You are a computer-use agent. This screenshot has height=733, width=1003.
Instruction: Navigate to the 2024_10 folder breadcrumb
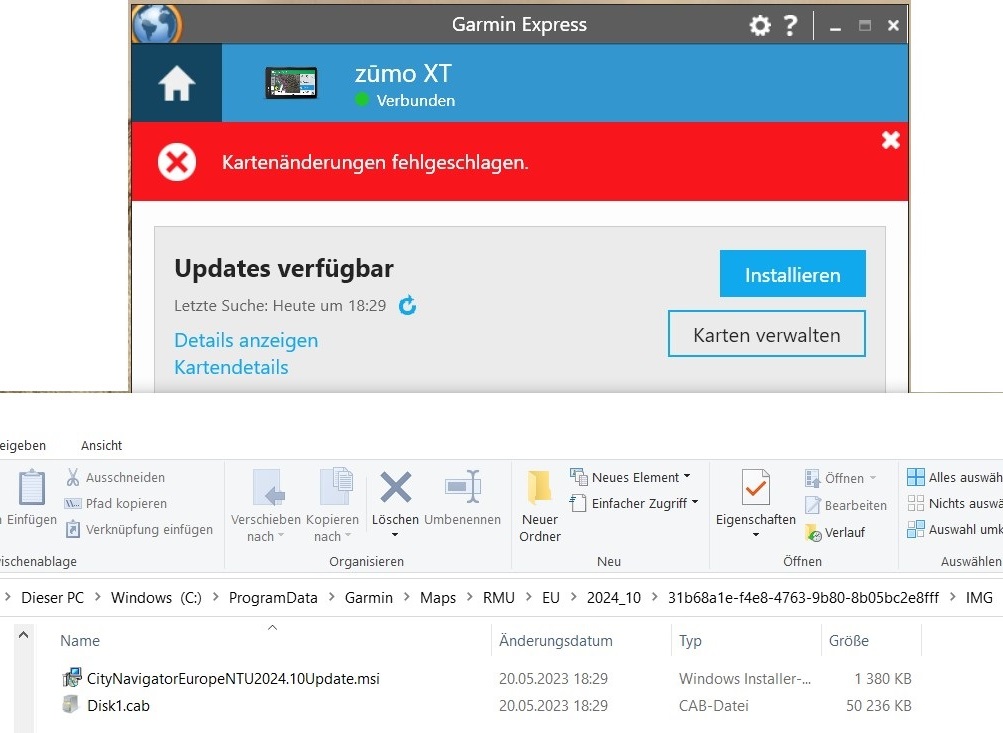(613, 597)
